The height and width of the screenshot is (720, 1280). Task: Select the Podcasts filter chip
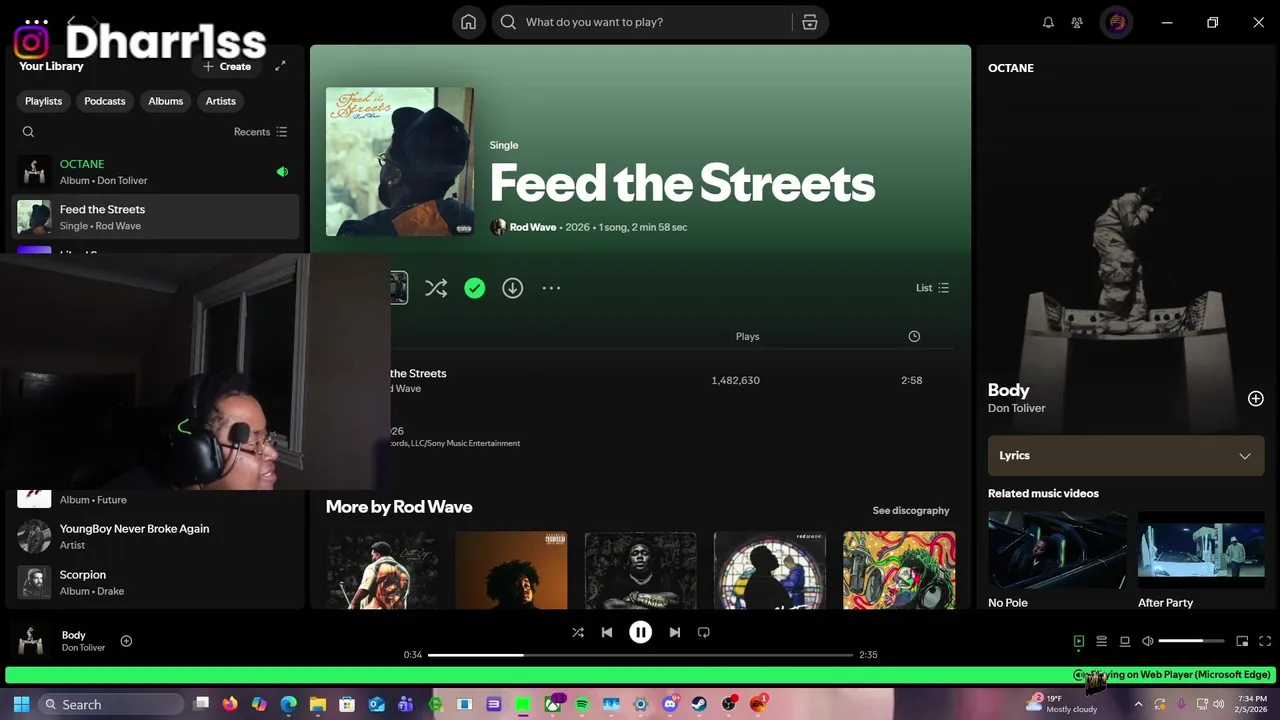coord(105,101)
